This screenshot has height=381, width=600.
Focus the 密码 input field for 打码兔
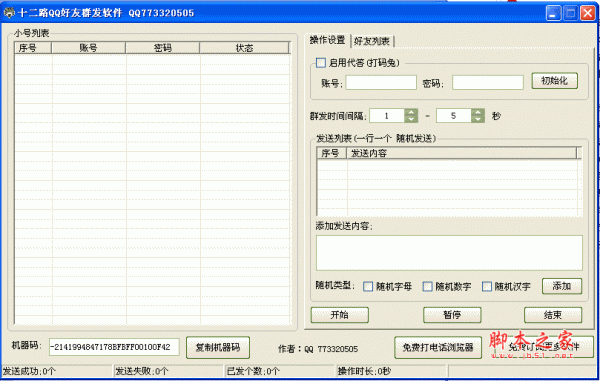[488, 83]
